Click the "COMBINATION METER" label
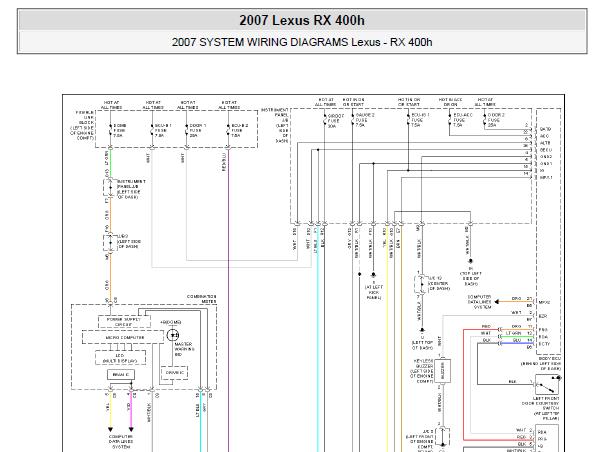Screen dimensions: 602x452 point(202,299)
